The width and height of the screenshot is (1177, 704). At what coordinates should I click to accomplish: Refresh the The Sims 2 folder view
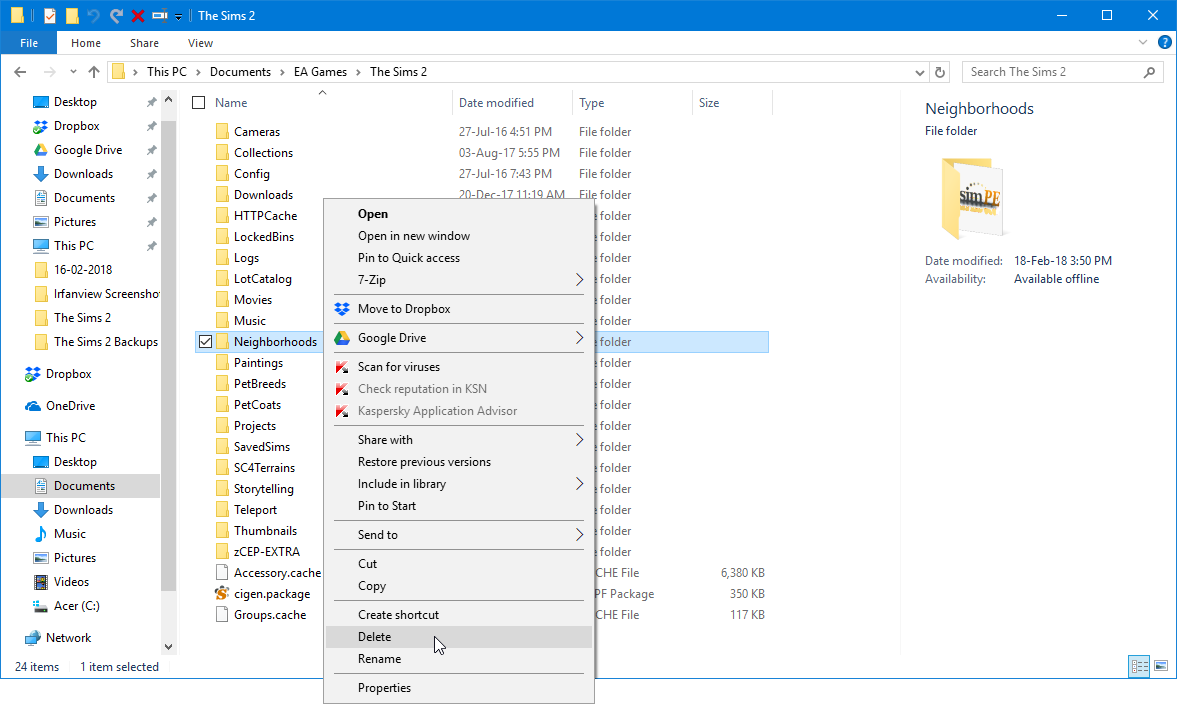point(939,72)
